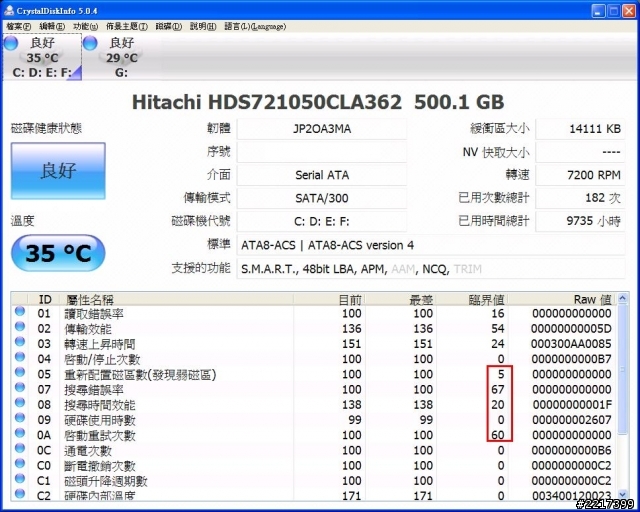Click the blue health orb on the C: D: E: F: tab

pos(11,43)
